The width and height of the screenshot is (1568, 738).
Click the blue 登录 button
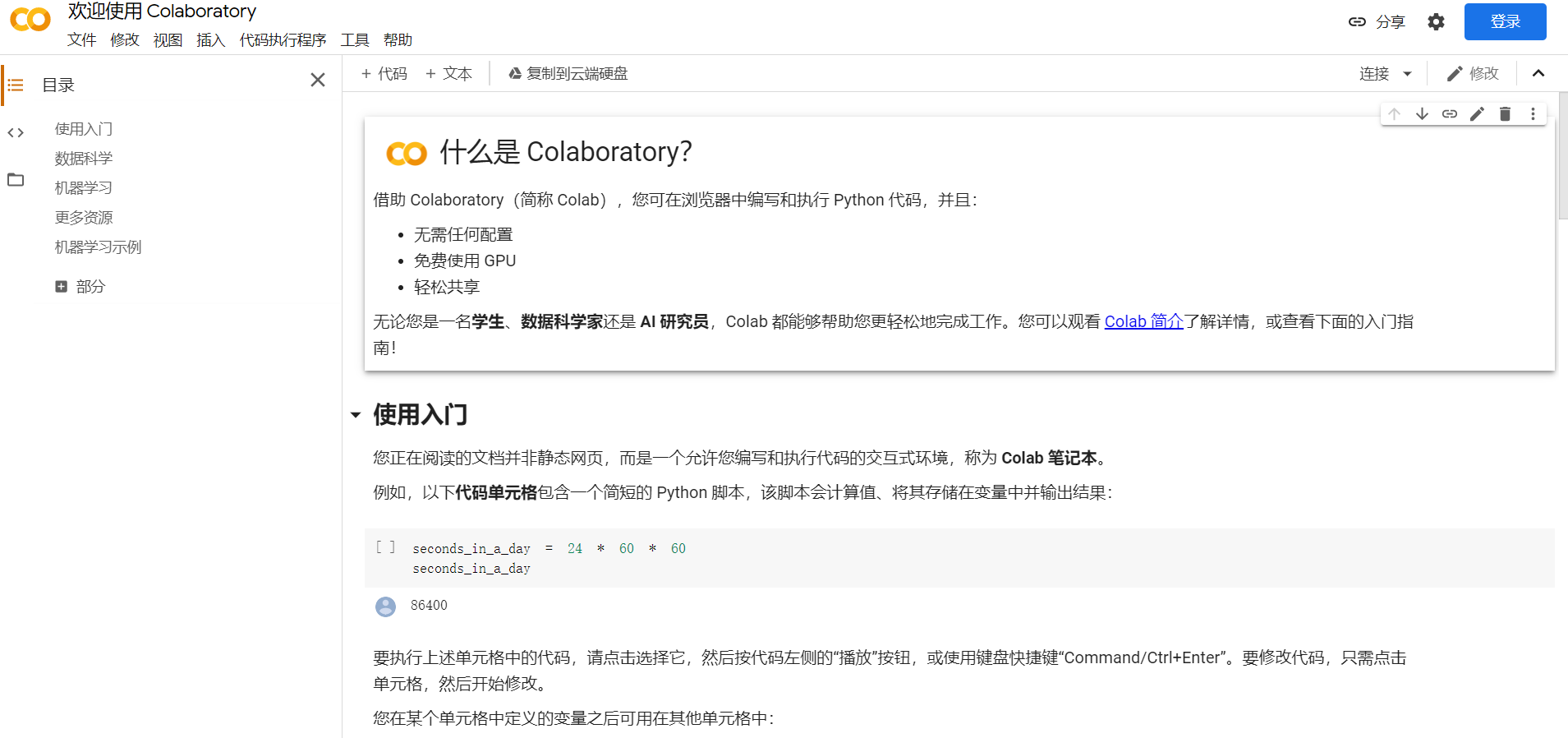coord(1505,22)
